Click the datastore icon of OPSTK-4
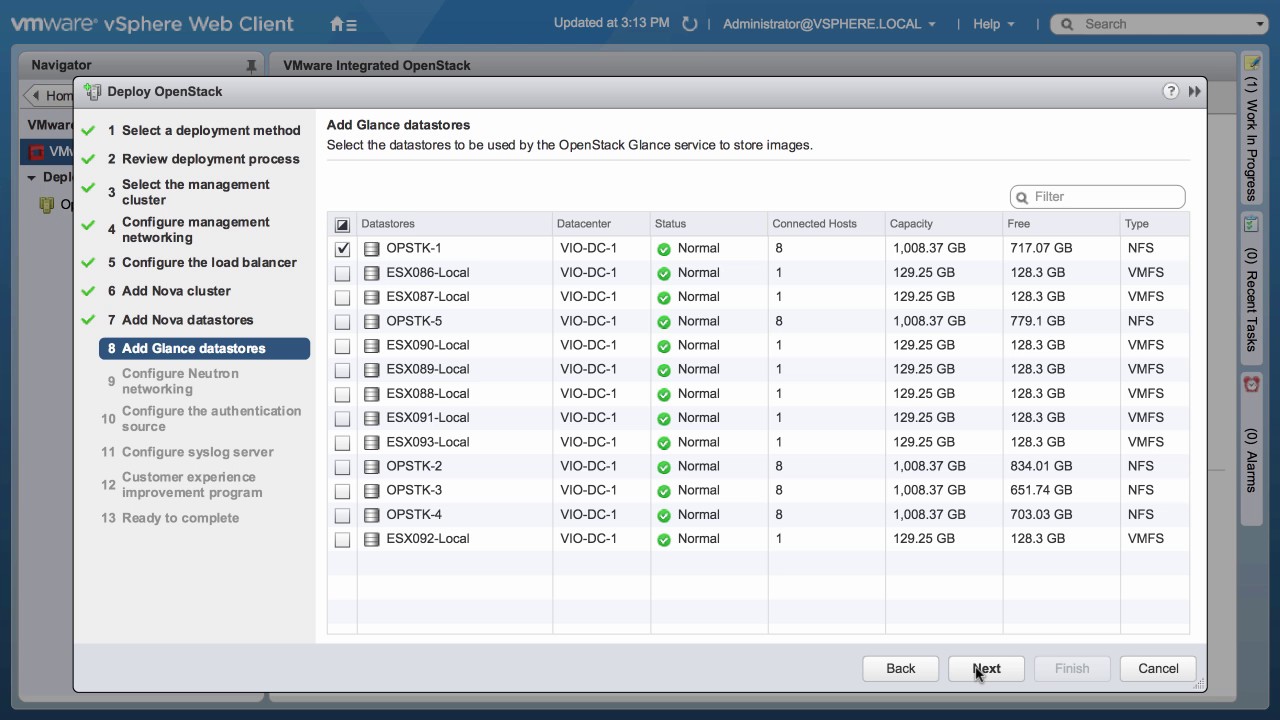The height and width of the screenshot is (720, 1280). click(x=372, y=515)
